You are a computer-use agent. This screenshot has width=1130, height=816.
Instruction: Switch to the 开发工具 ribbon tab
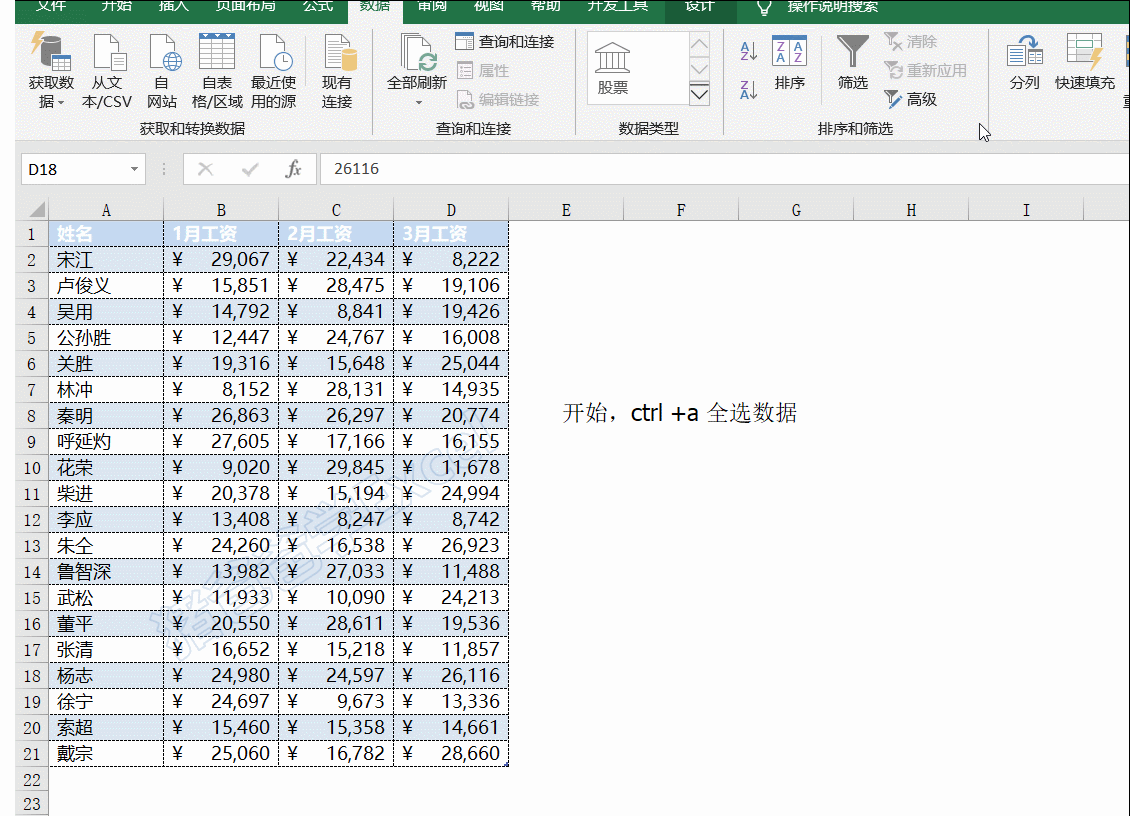tap(618, 6)
